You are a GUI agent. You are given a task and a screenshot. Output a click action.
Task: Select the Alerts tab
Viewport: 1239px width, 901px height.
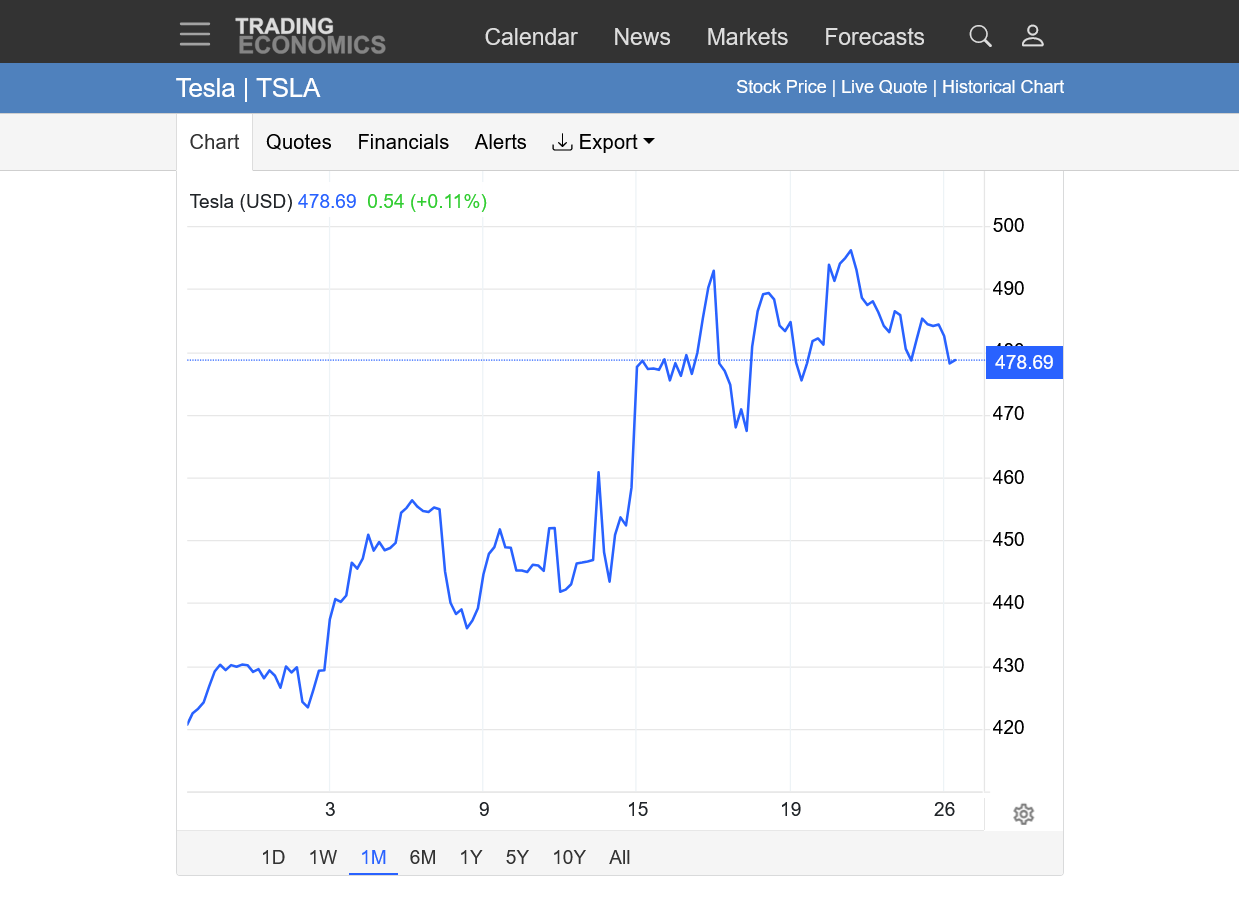500,142
